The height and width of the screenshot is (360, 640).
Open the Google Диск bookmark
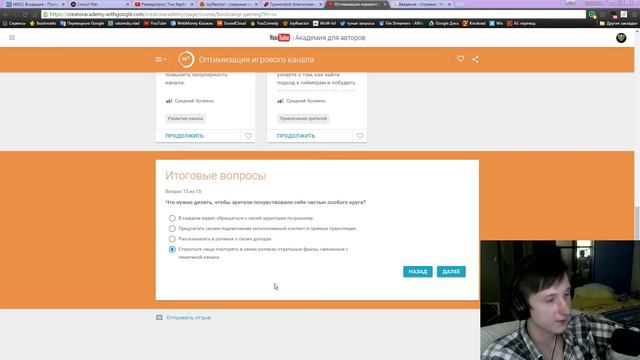tap(443, 23)
